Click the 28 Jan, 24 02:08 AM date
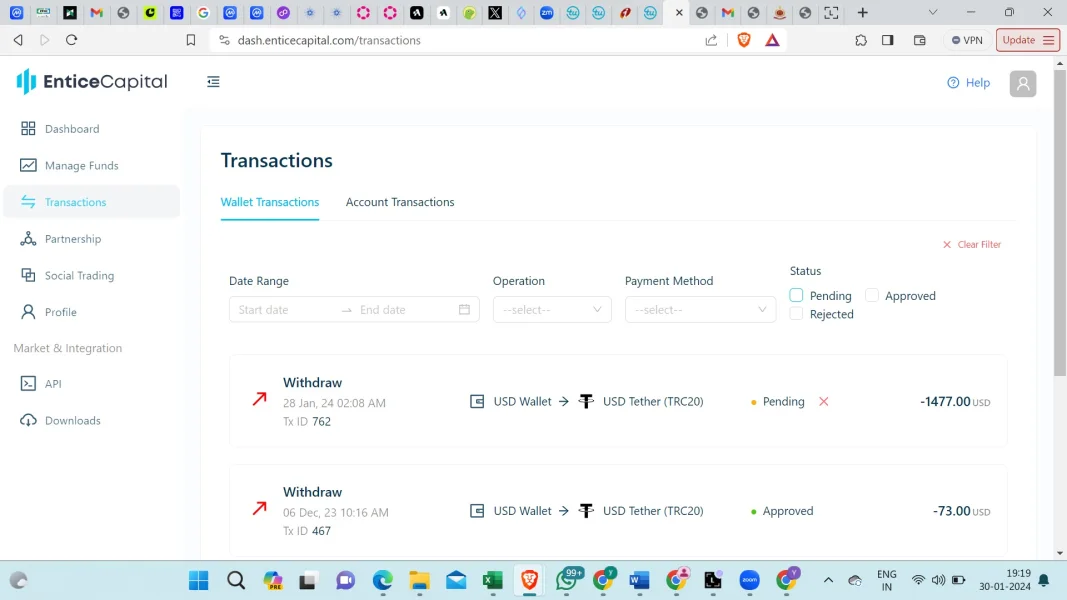The image size is (1067, 600). coord(334,403)
